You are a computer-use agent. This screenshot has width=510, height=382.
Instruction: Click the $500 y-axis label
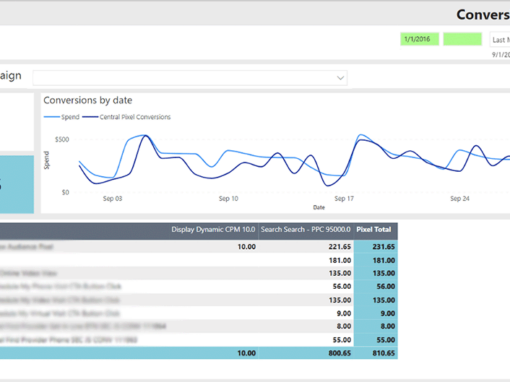tap(62, 139)
